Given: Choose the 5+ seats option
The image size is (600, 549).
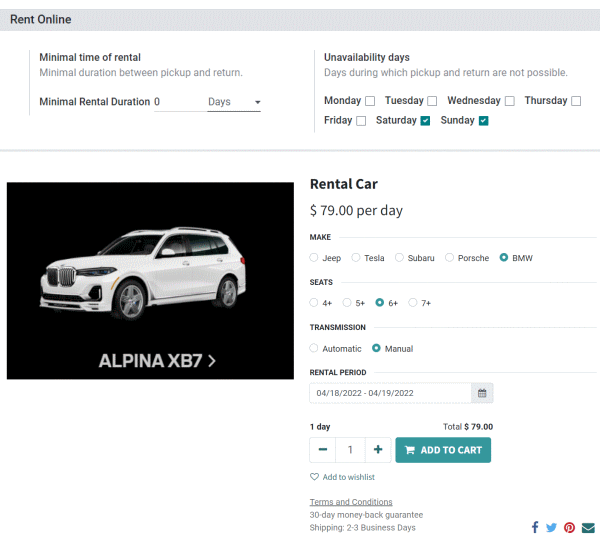Looking at the screenshot, I should [347, 303].
